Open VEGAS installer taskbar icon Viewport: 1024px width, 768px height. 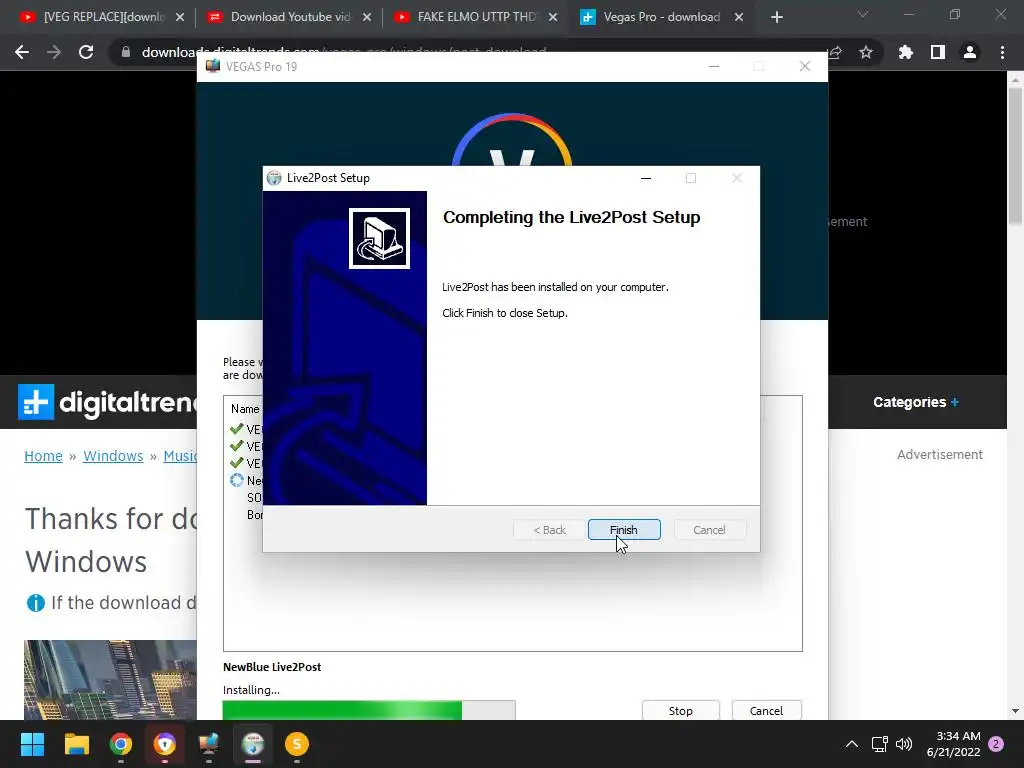(x=209, y=744)
